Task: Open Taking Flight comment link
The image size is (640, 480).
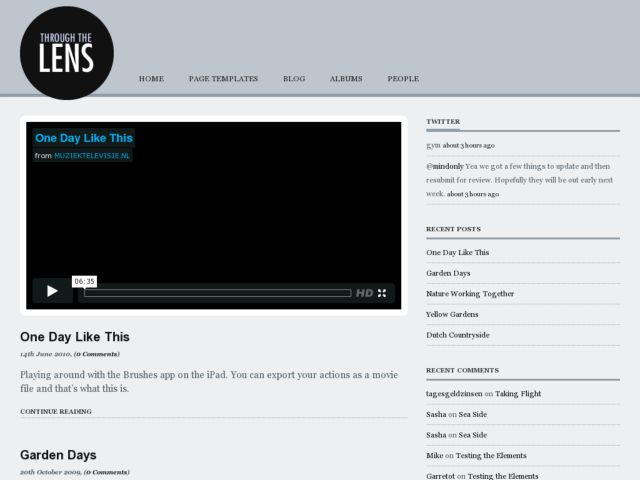Action: coord(518,394)
